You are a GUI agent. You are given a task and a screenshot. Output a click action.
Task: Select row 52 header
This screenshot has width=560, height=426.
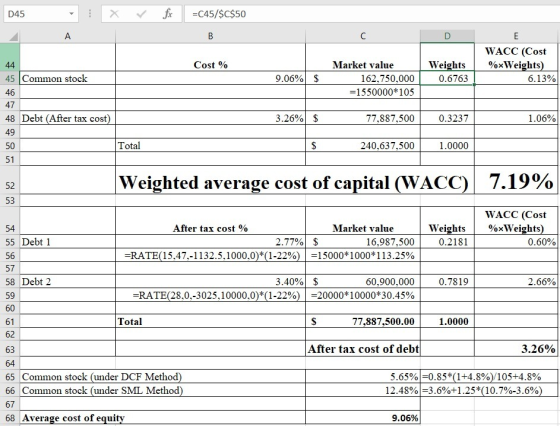pos(10,180)
